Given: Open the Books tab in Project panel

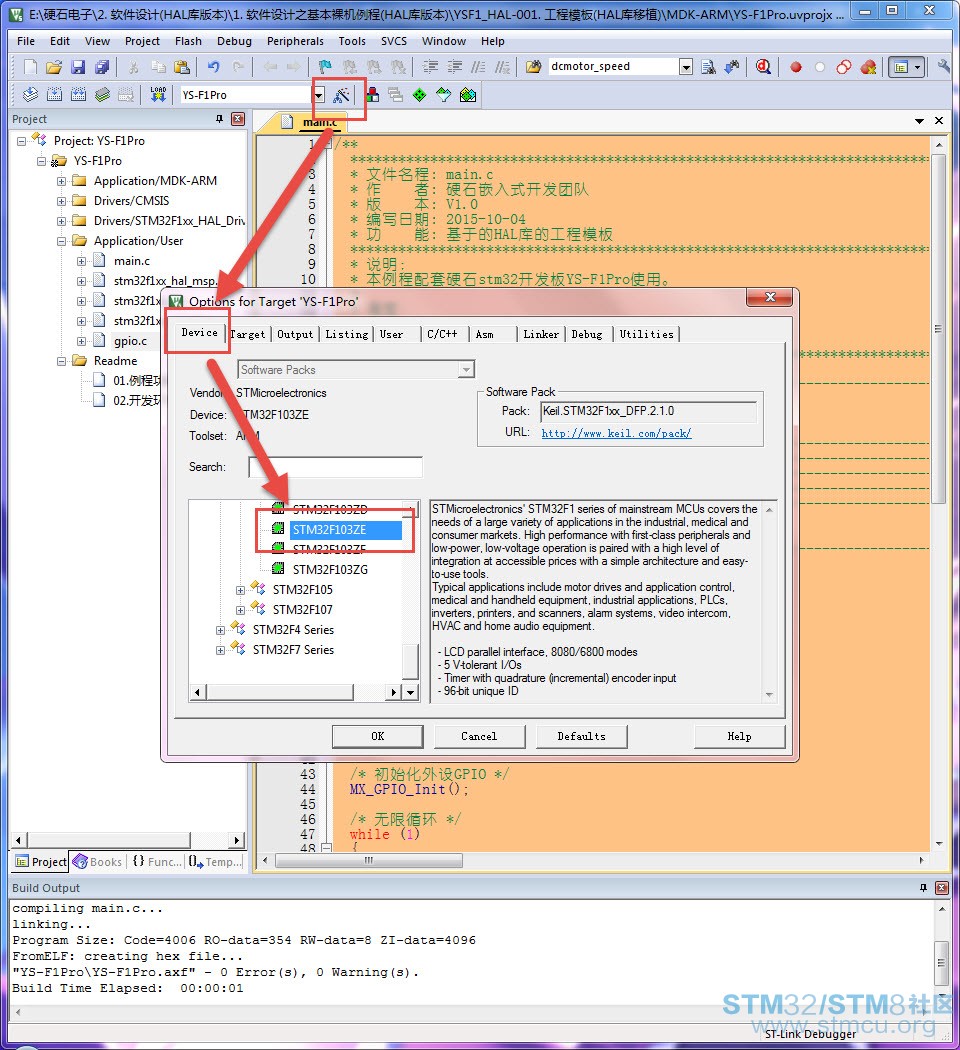Looking at the screenshot, I should point(98,862).
